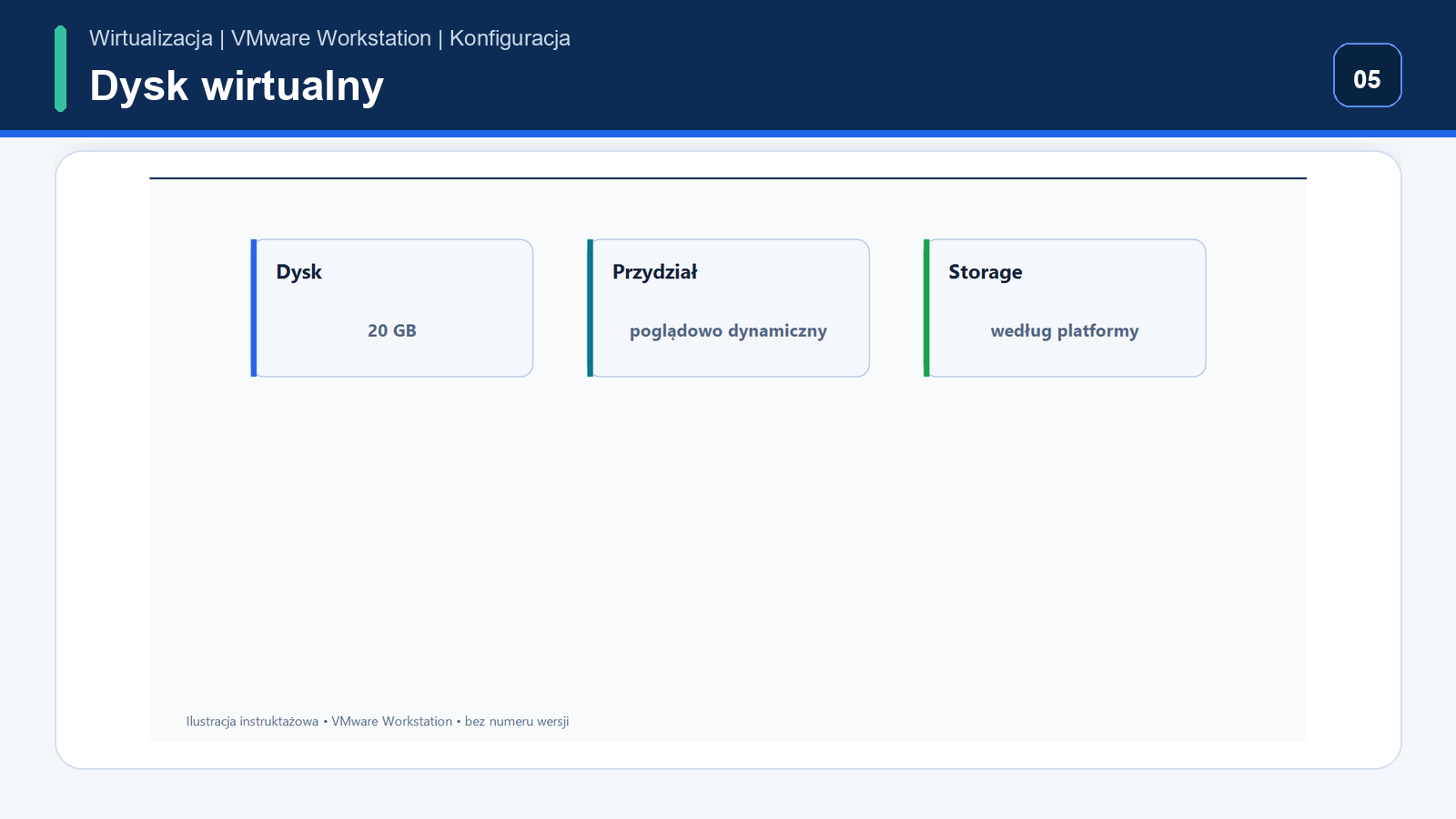Select the 'Storage' card heading
The image size is (1456, 819).
[986, 272]
